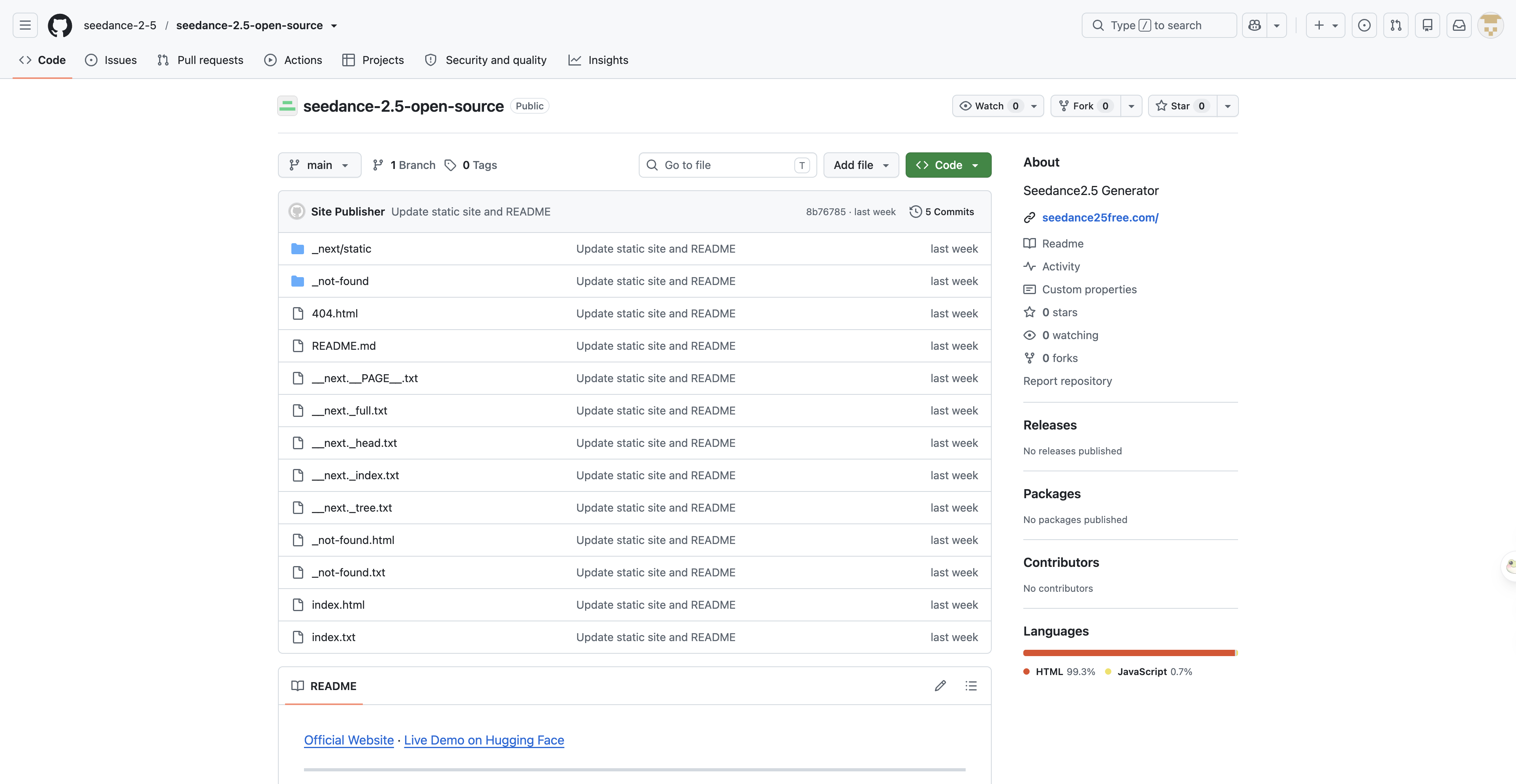Open __next._full.txt file

[x=349, y=411]
